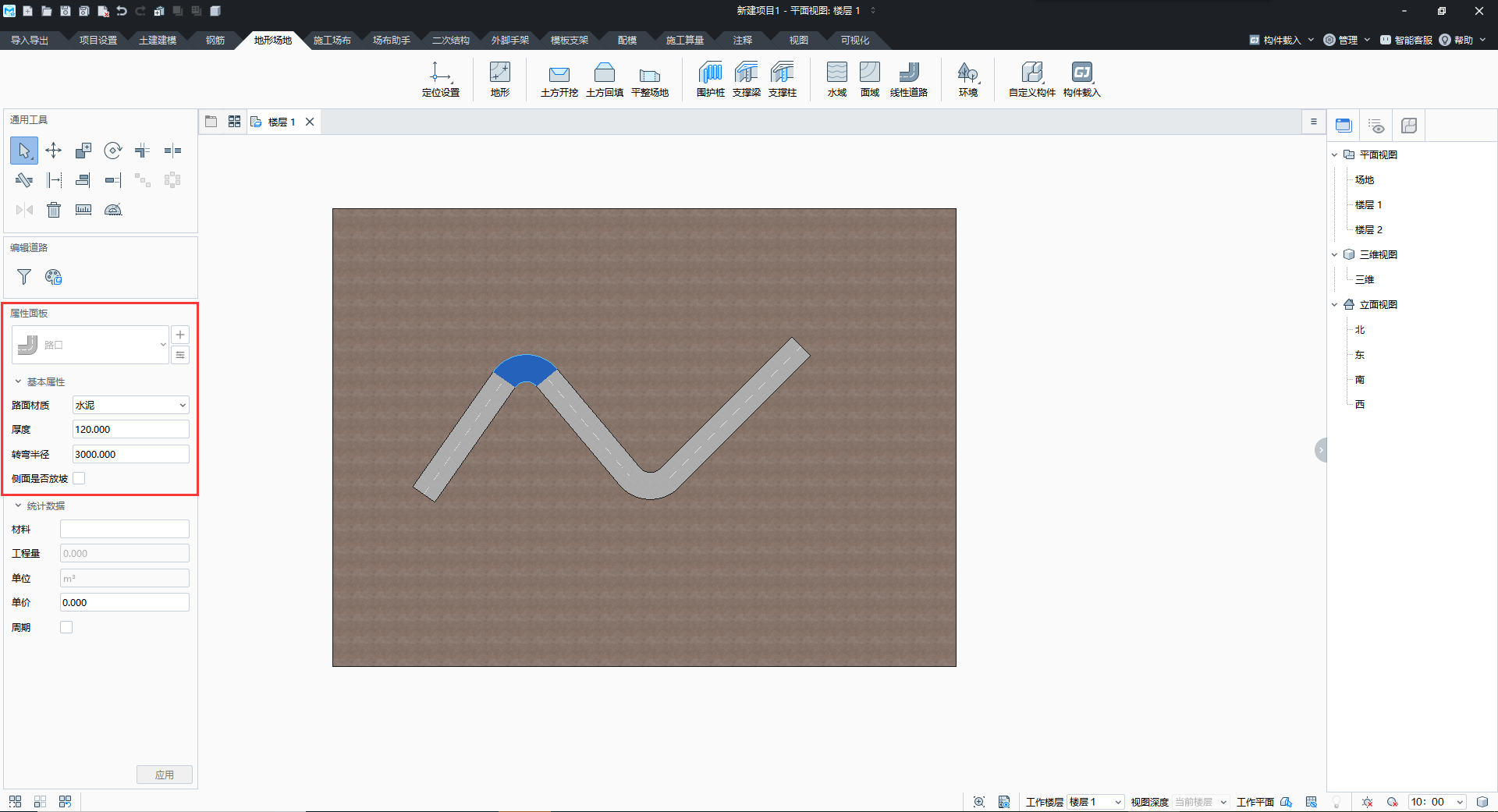1498x812 pixels.
Task: Click the 3D cube icon in status bar
Action: [x=1482, y=802]
